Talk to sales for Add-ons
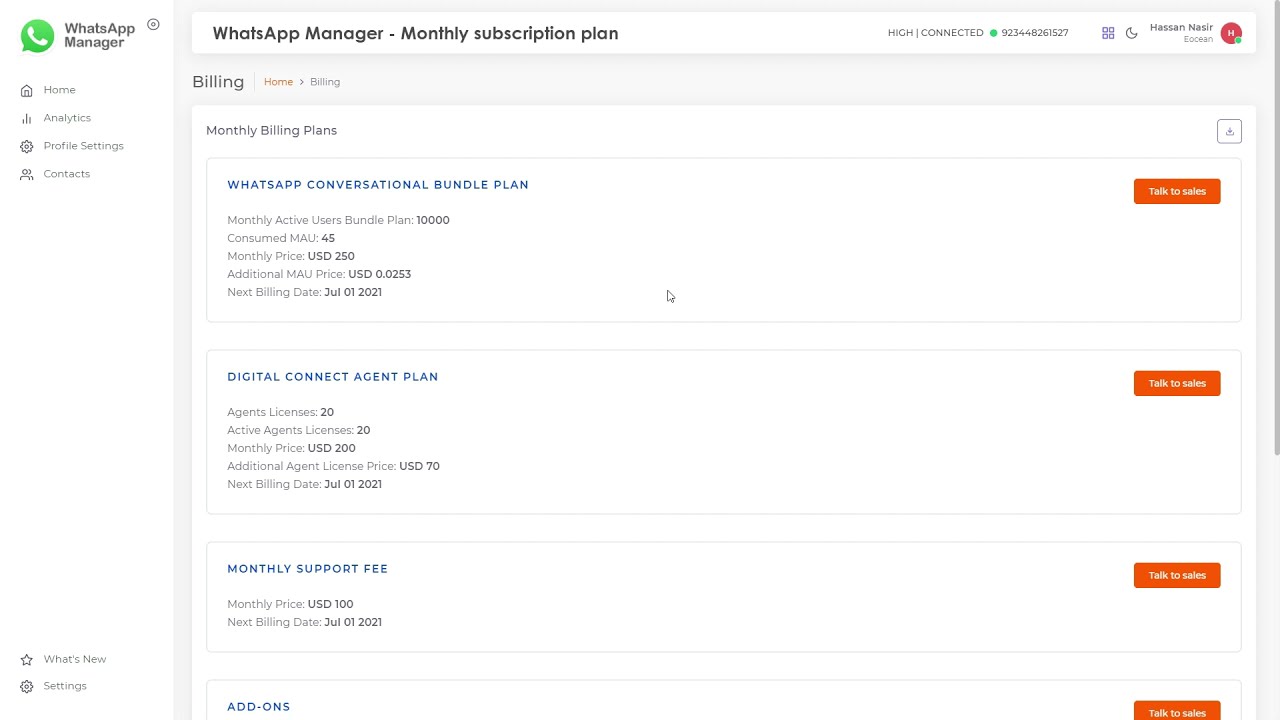 (x=1177, y=711)
